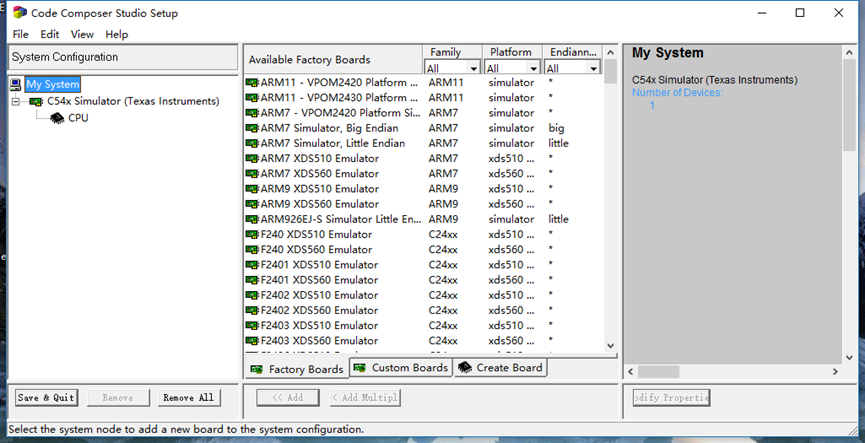The height and width of the screenshot is (443, 865).
Task: Select the CPU tree label
Action: [78, 118]
